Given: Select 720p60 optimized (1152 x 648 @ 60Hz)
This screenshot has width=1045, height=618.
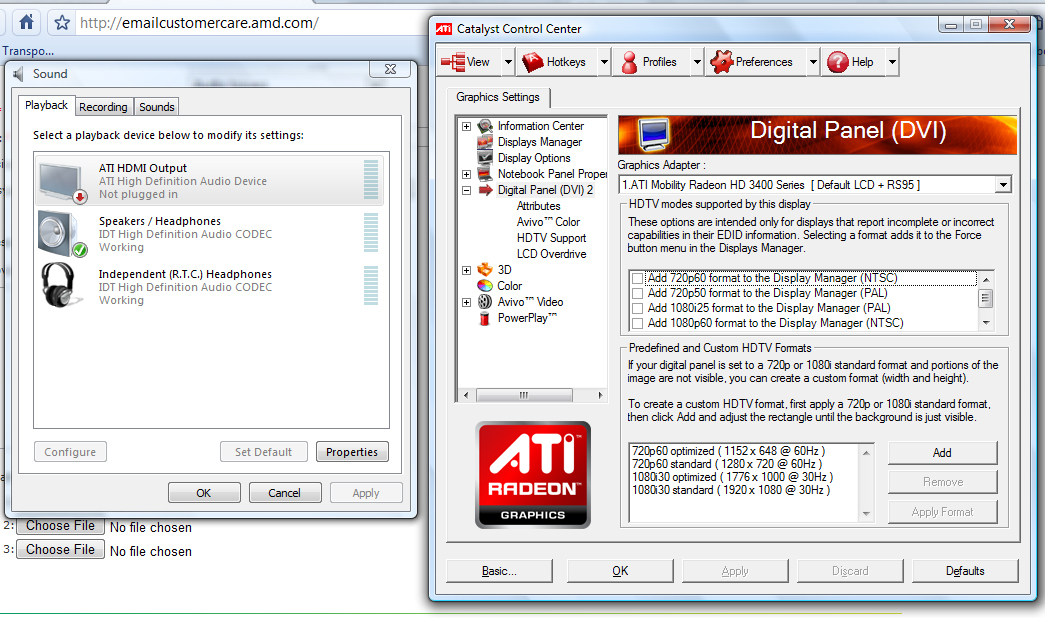Looking at the screenshot, I should 728,451.
